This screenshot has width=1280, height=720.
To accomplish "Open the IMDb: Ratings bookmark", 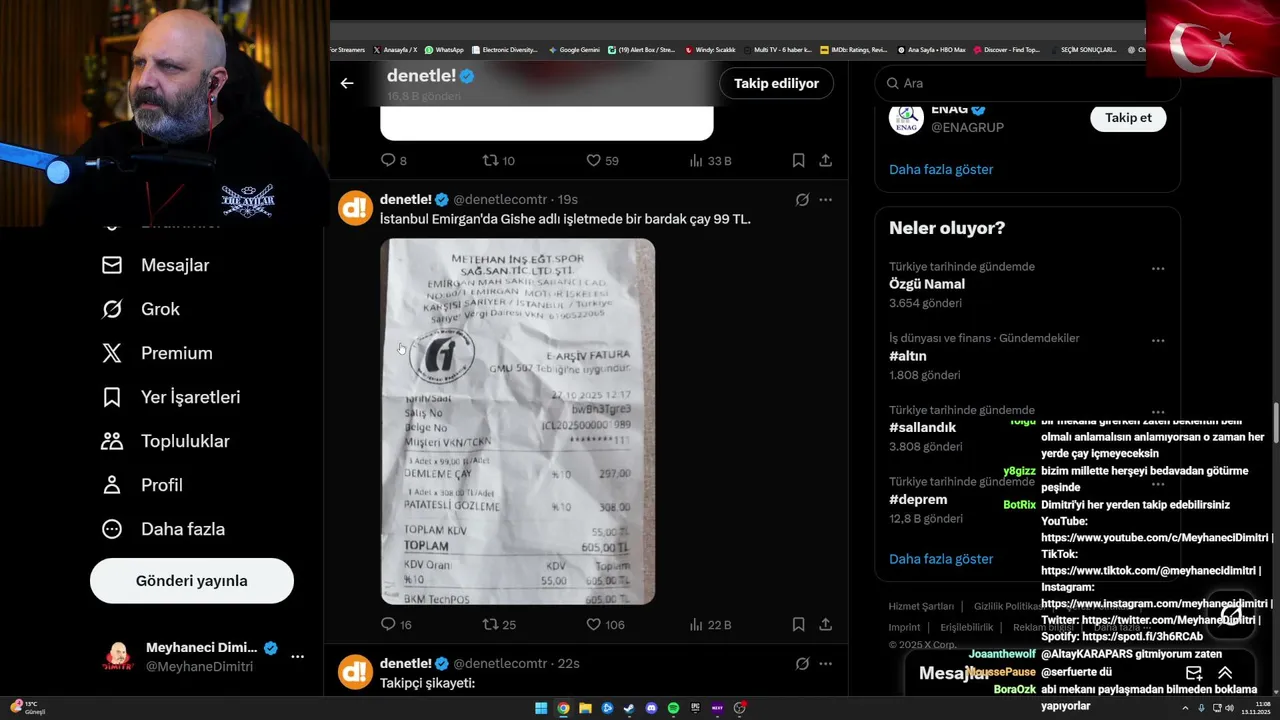I will 853,49.
